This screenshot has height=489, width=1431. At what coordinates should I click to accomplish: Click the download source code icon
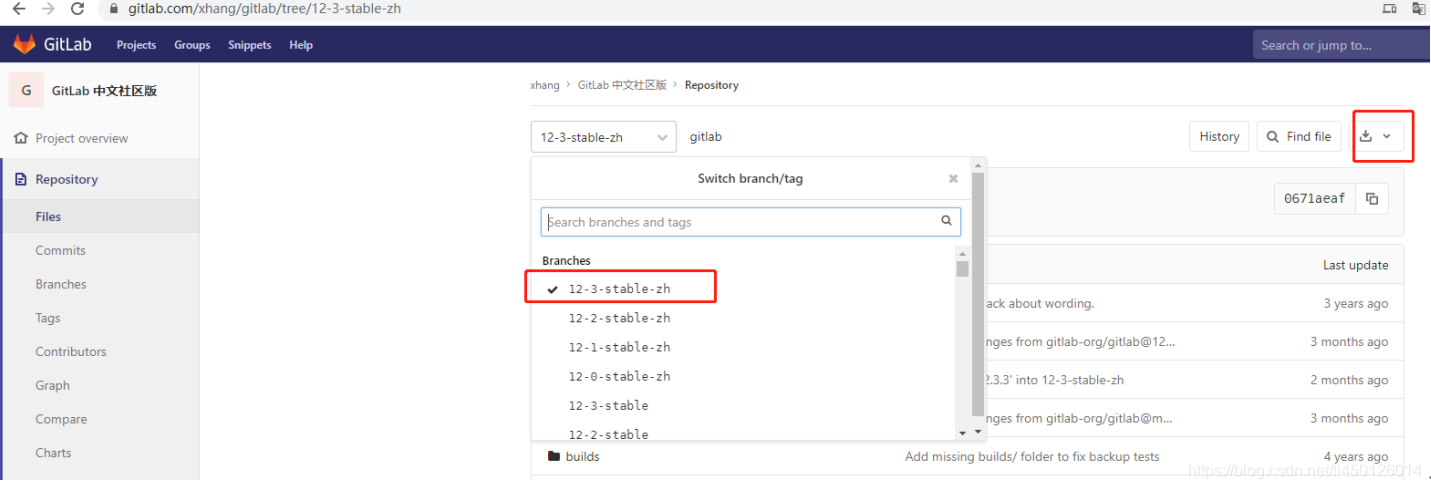pos(1366,136)
